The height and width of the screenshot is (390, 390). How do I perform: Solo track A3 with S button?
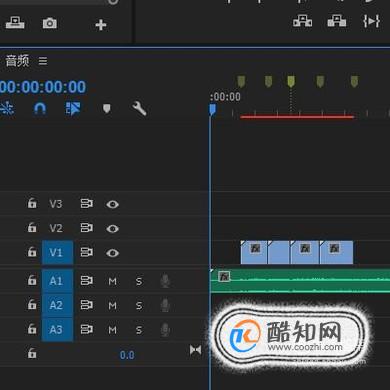click(139, 330)
